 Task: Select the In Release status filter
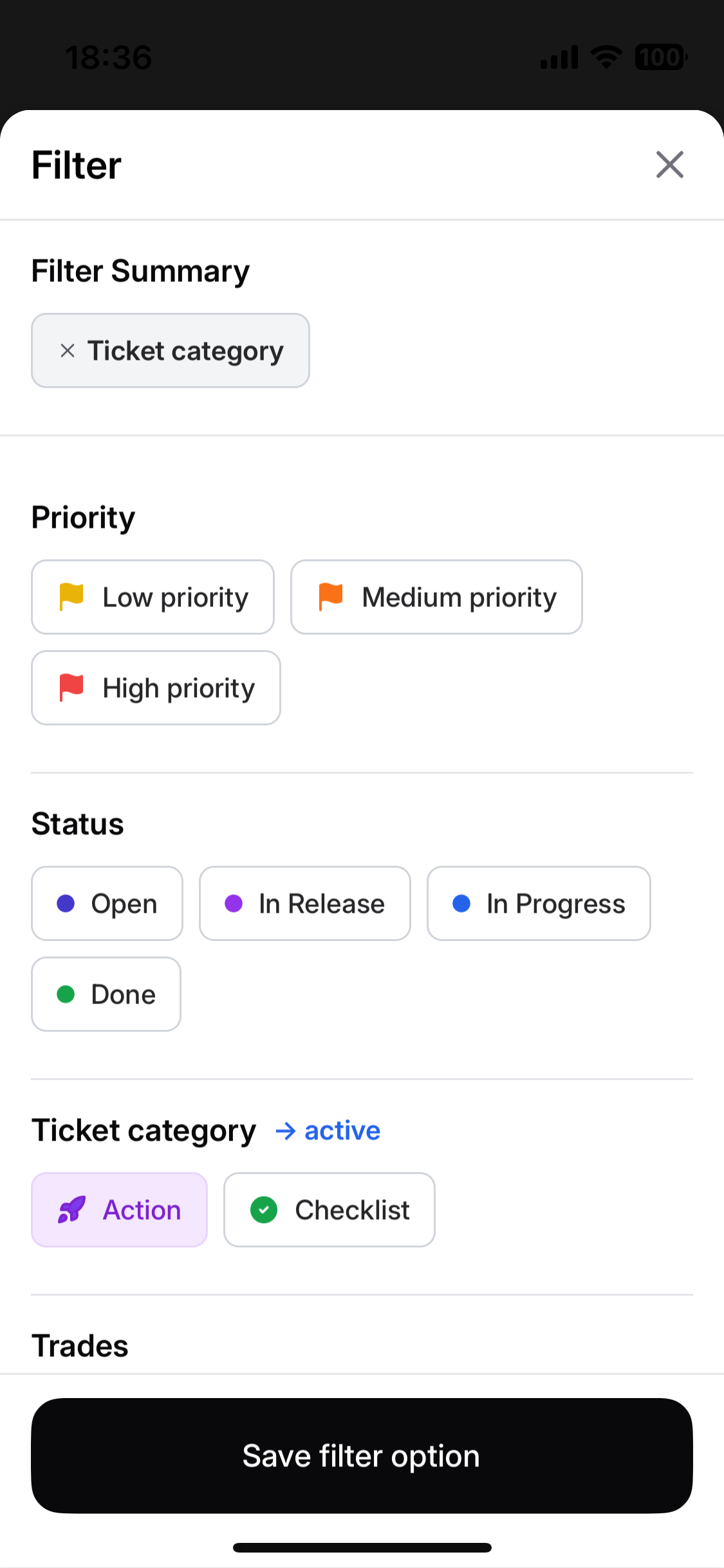[x=305, y=904]
